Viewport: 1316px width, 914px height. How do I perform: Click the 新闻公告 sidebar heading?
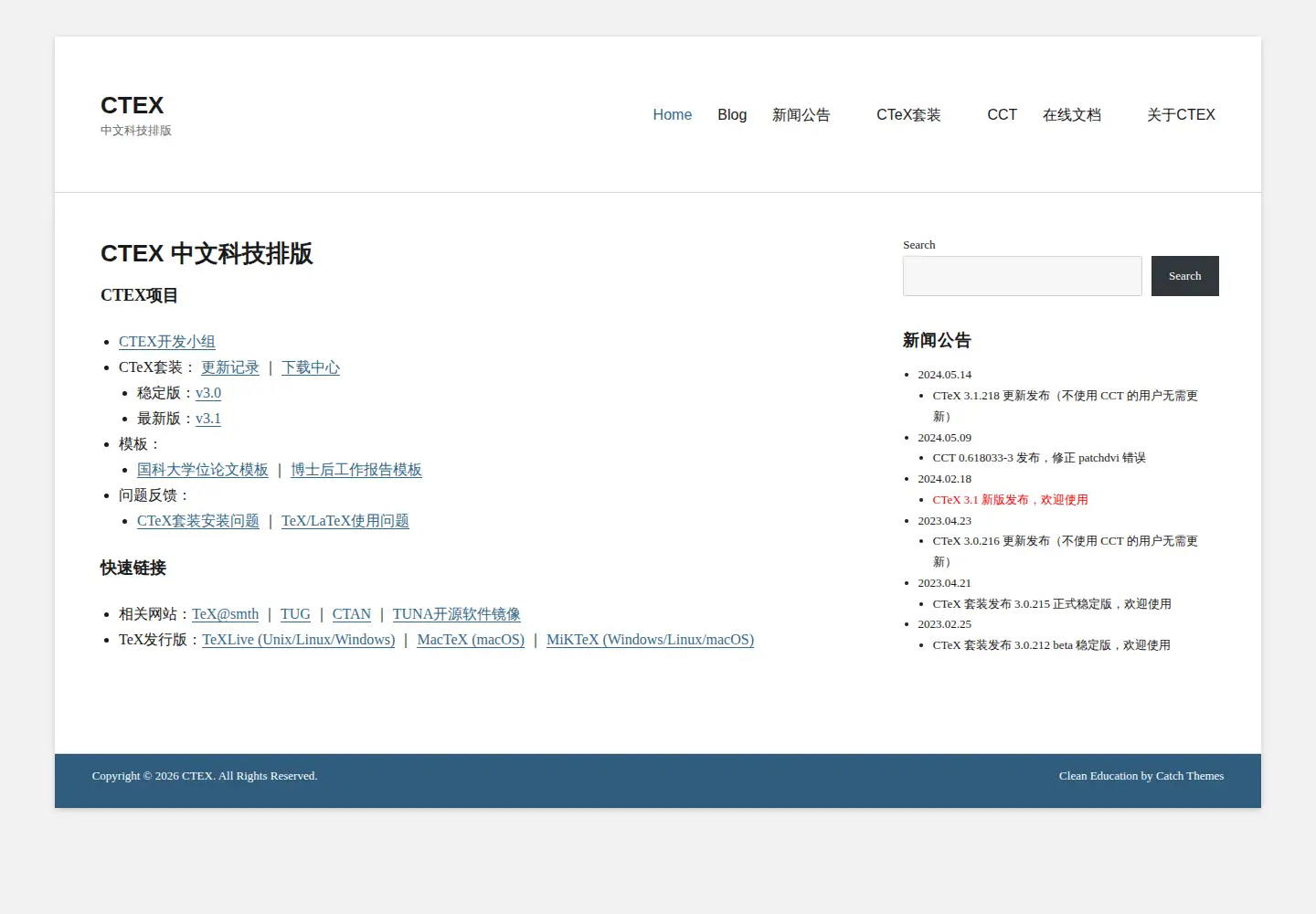pos(937,340)
